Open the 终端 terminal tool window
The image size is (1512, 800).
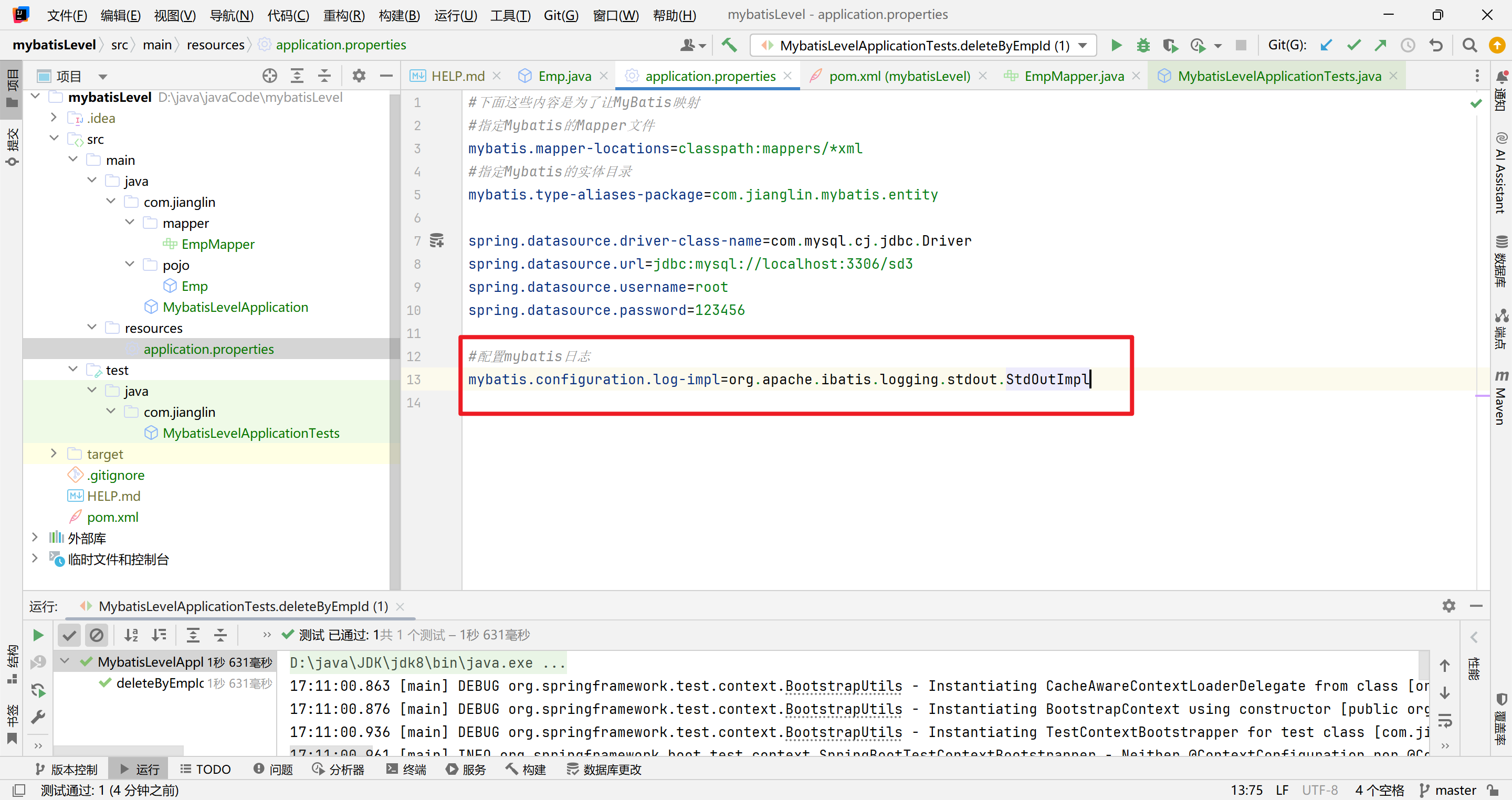[406, 769]
